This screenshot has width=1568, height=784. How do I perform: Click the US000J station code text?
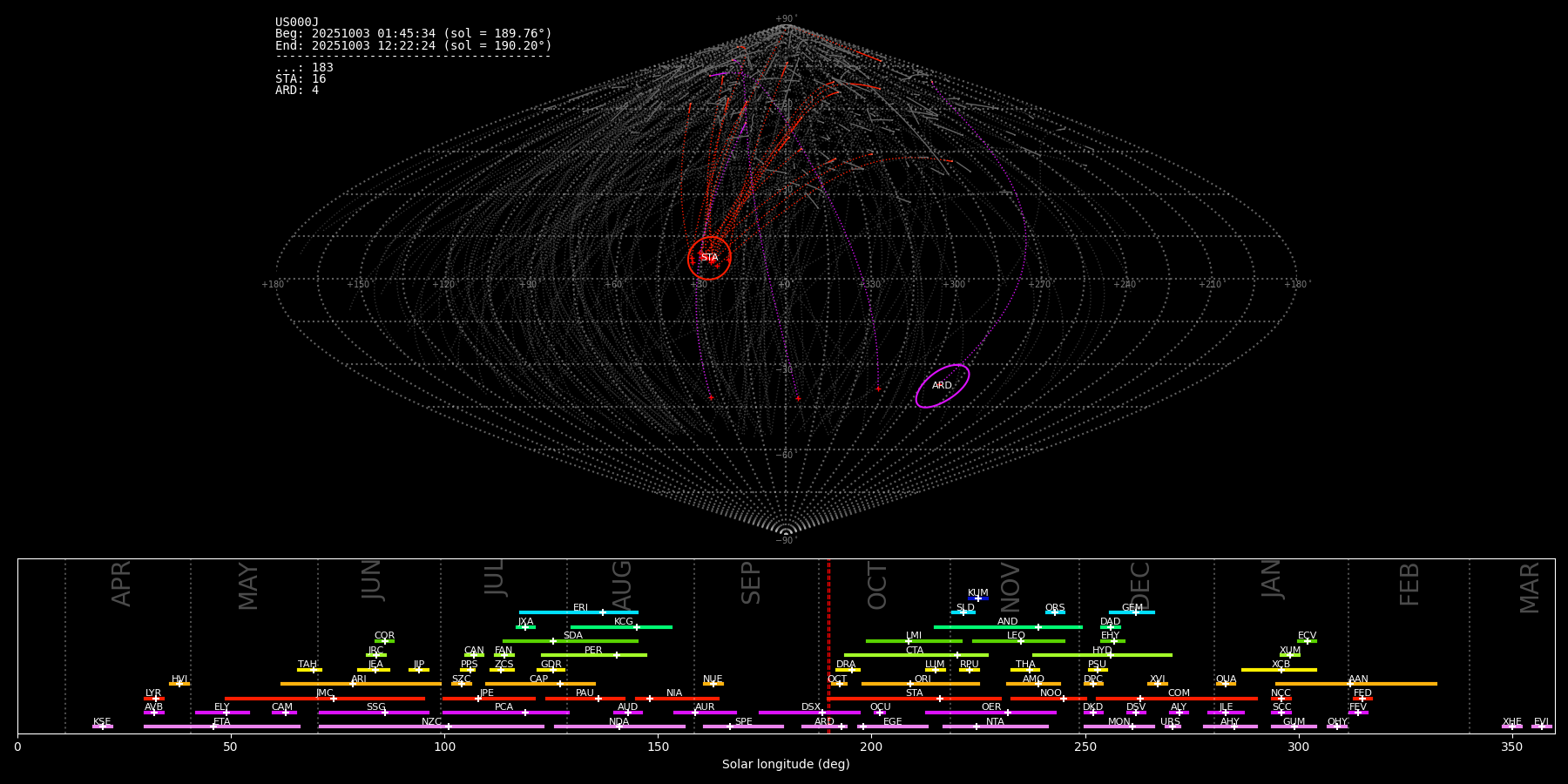click(x=297, y=23)
